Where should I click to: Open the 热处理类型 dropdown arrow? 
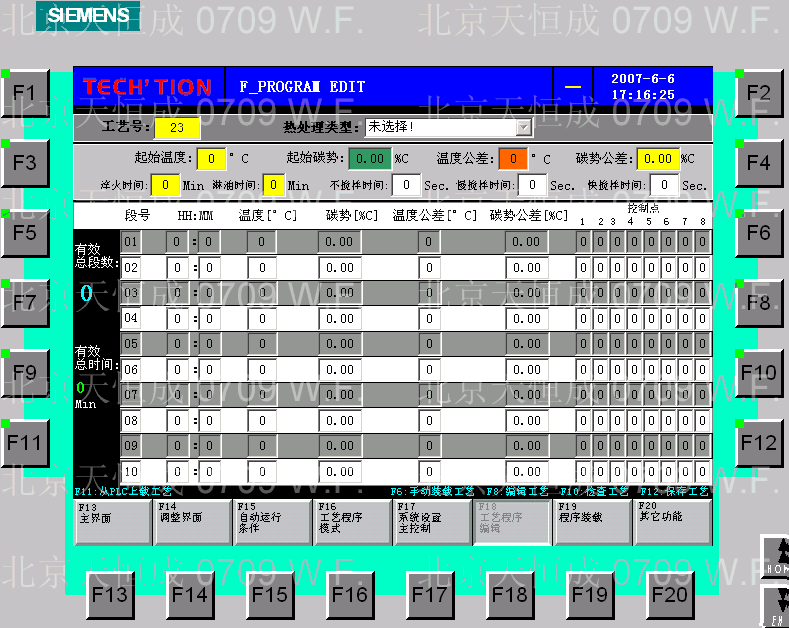click(523, 127)
